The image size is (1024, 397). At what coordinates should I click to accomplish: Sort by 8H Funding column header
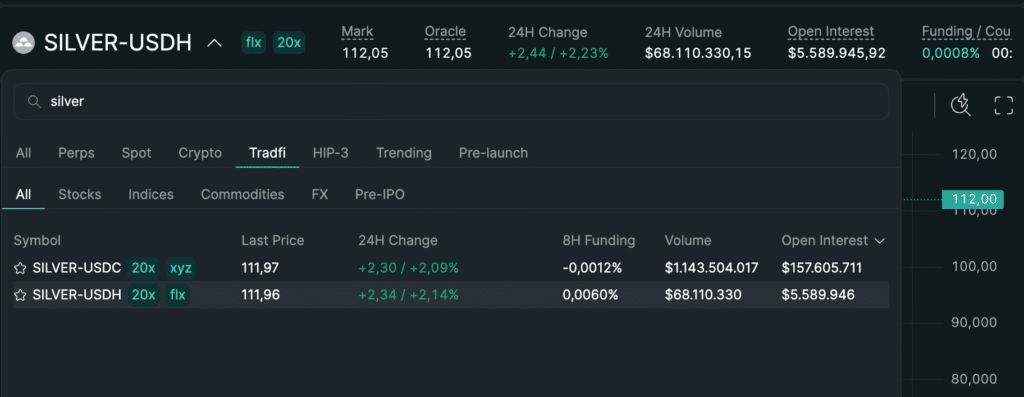pos(599,240)
